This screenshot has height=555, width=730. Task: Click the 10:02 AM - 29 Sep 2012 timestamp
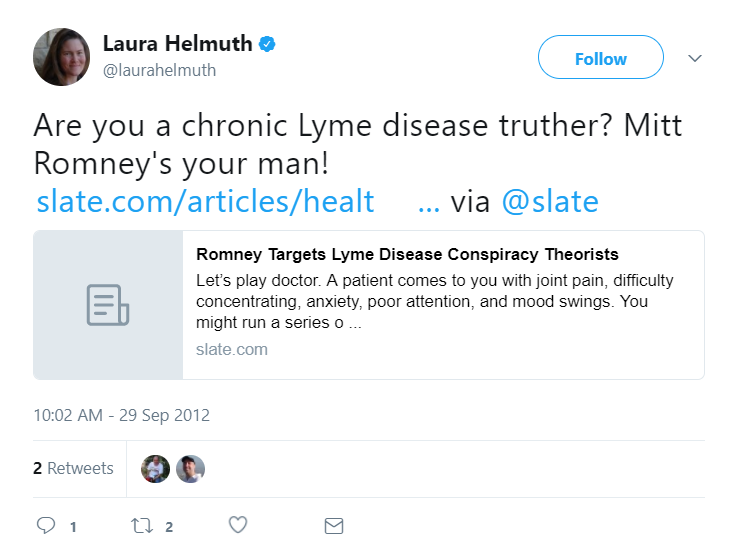point(122,415)
